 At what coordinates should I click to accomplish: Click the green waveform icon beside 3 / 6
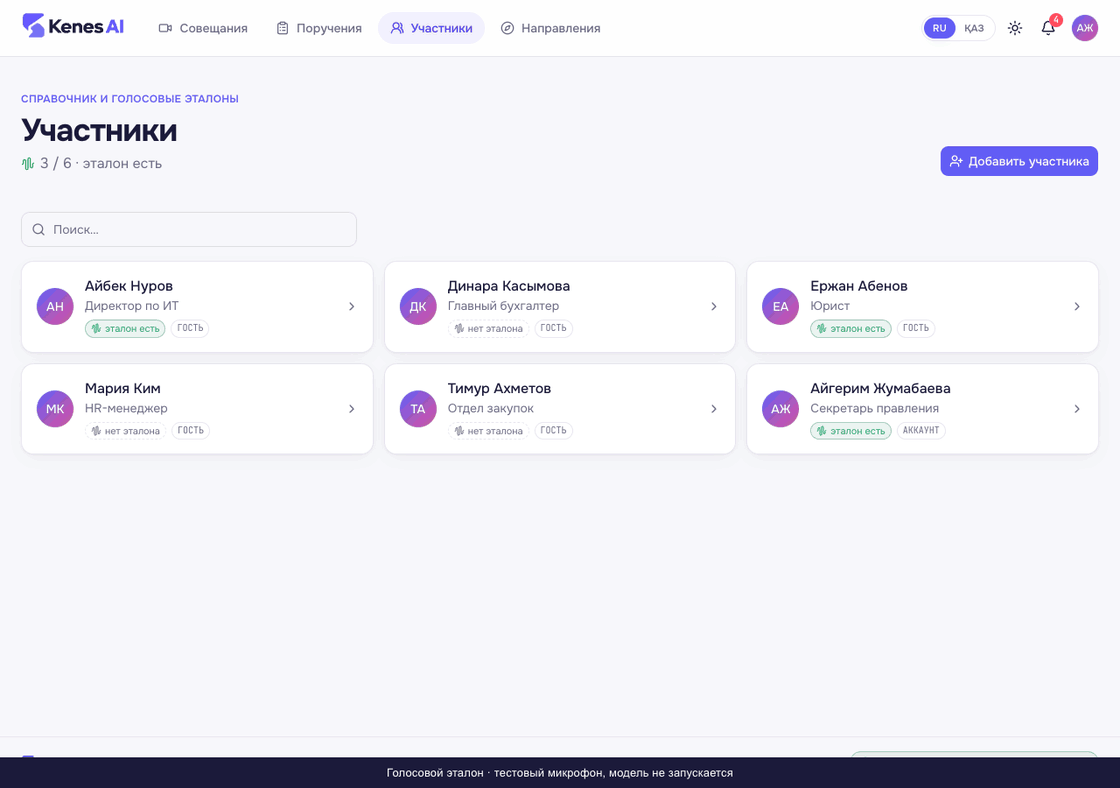(28, 164)
